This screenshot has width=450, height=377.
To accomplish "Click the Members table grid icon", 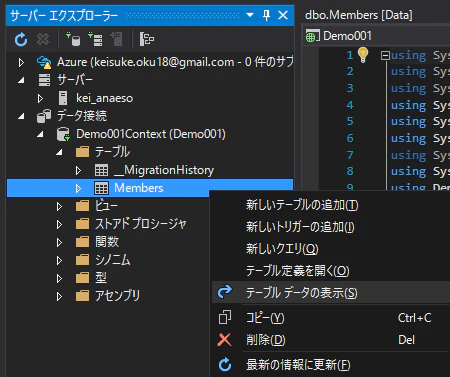I will coord(101,188).
